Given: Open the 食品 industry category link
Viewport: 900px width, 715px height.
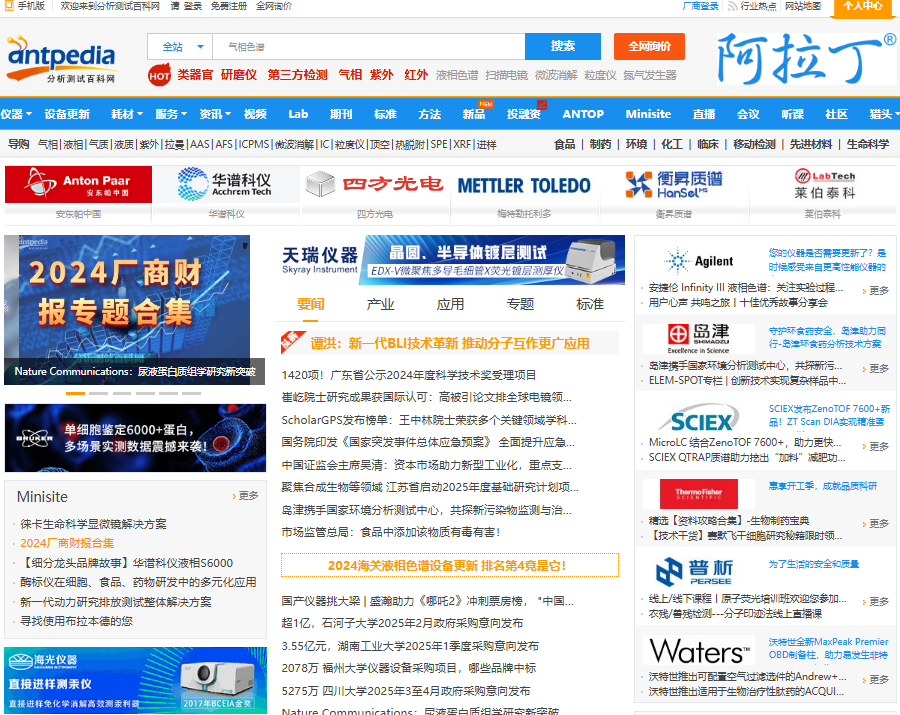Looking at the screenshot, I should [565, 144].
